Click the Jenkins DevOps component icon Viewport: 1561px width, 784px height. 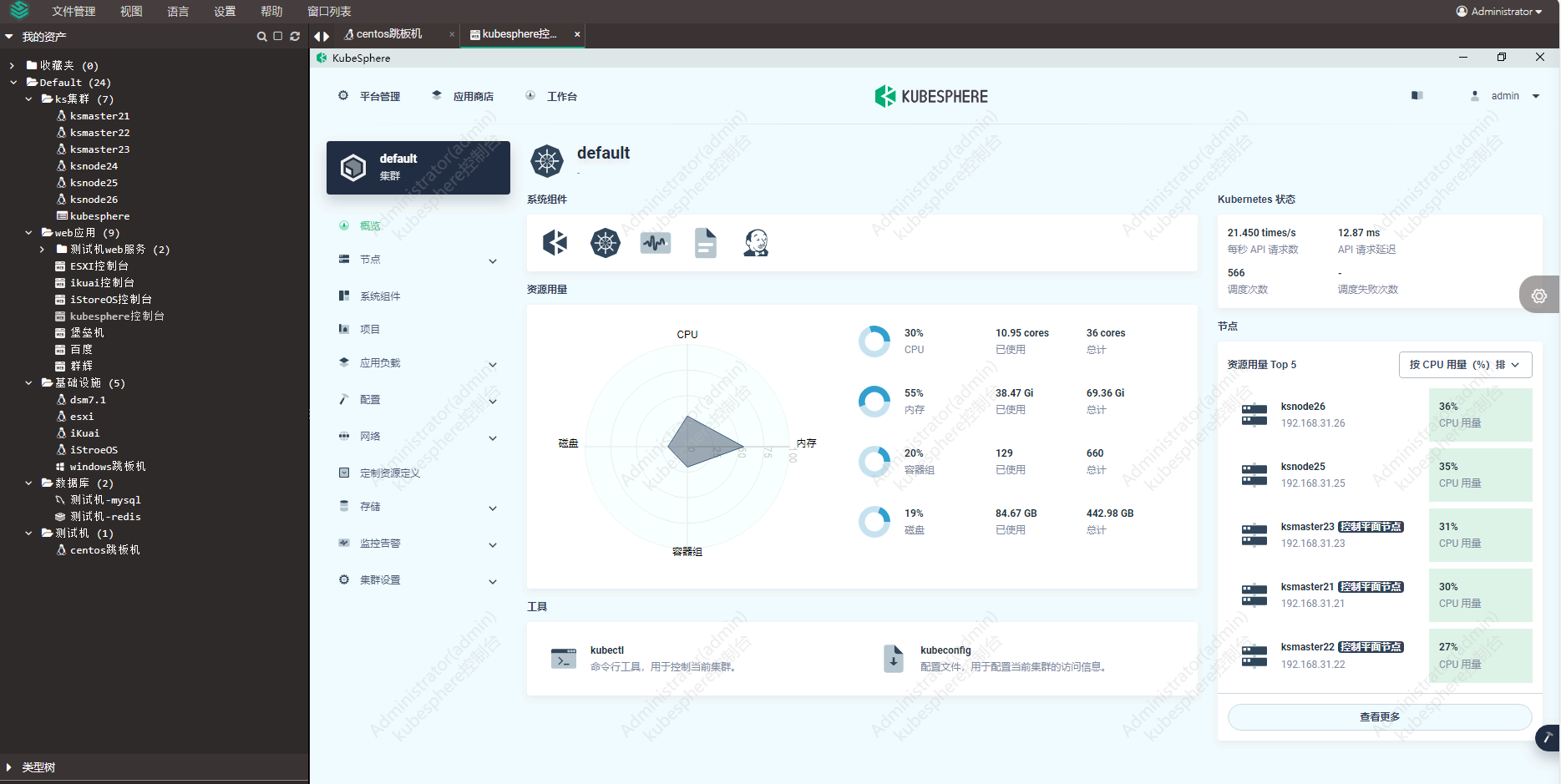756,243
